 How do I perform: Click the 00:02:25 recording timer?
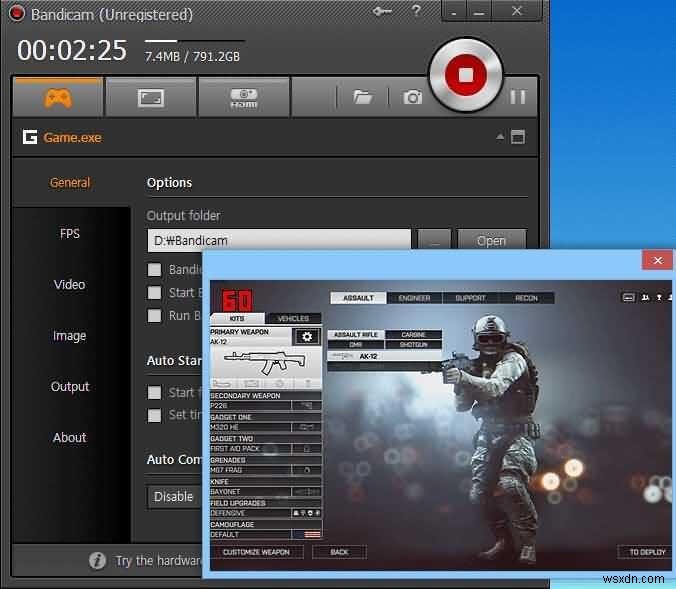pos(72,50)
